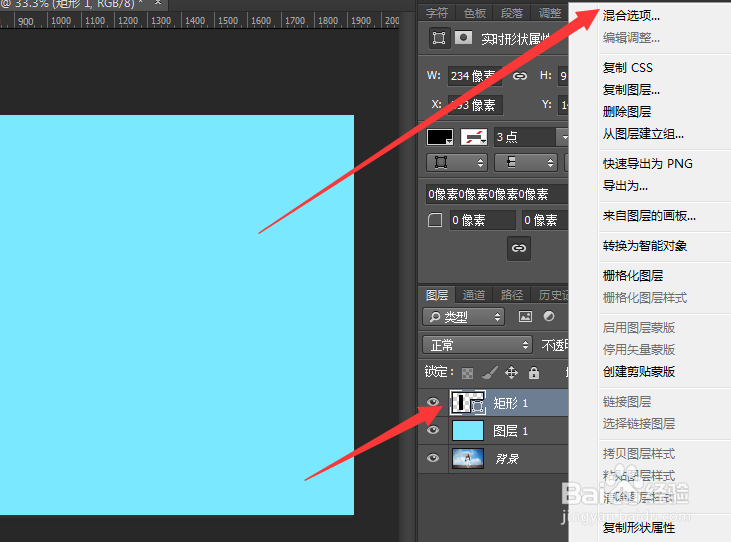Close the document tab with x

coord(158,3)
